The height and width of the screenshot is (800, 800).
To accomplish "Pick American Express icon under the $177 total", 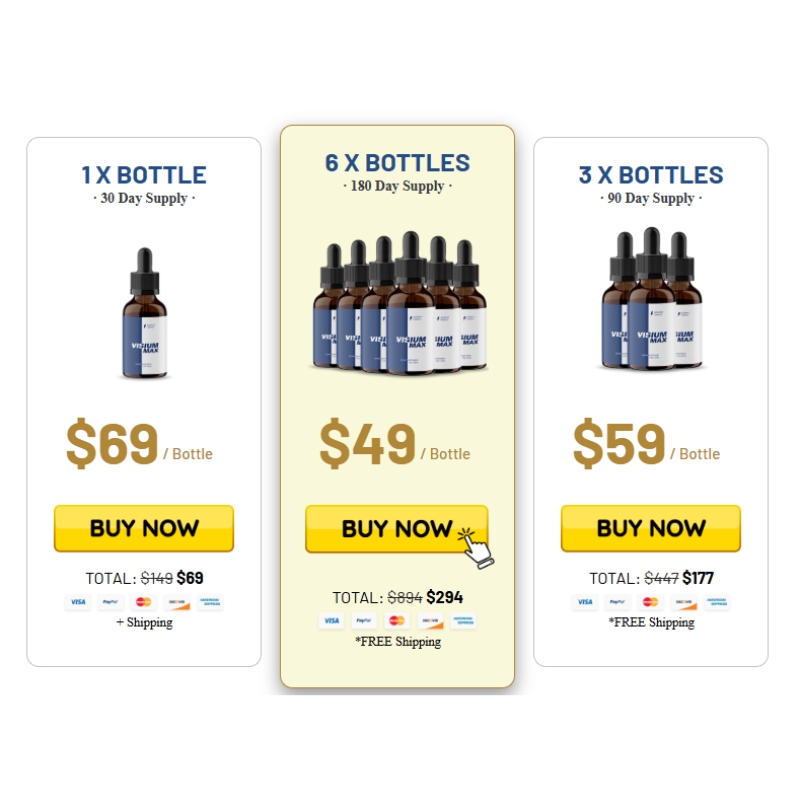I will coord(717,602).
